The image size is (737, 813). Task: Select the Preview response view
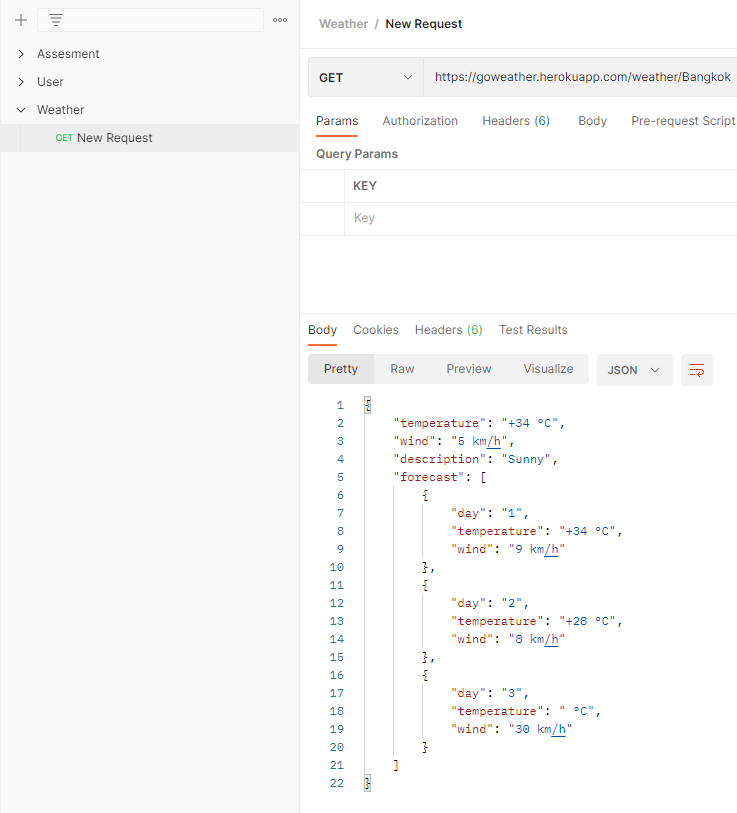click(x=469, y=369)
